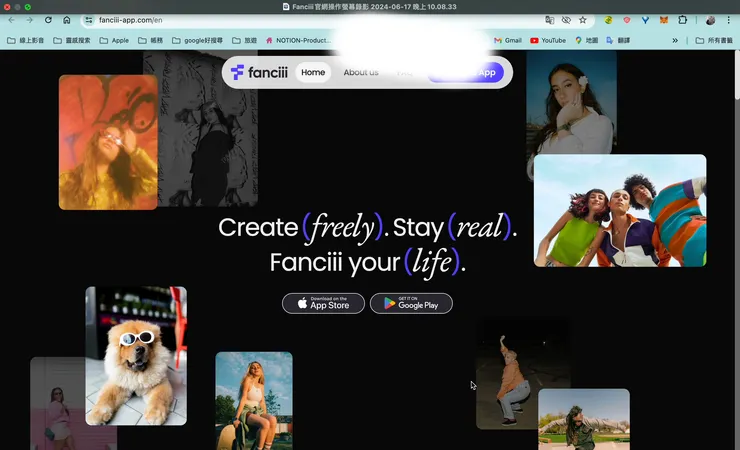Open the google好搜尋 bookmark folder
The width and height of the screenshot is (740, 450).
click(197, 41)
